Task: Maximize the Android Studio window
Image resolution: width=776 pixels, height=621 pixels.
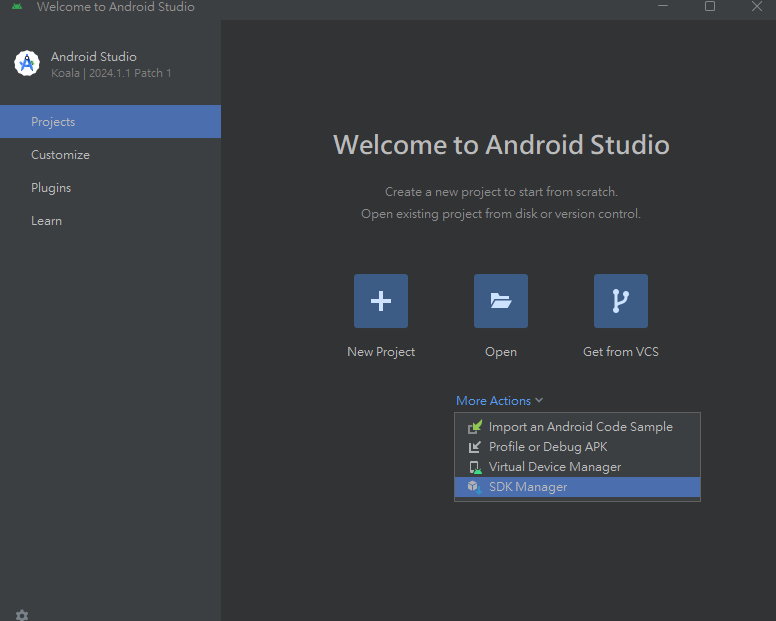Action: coord(710,6)
